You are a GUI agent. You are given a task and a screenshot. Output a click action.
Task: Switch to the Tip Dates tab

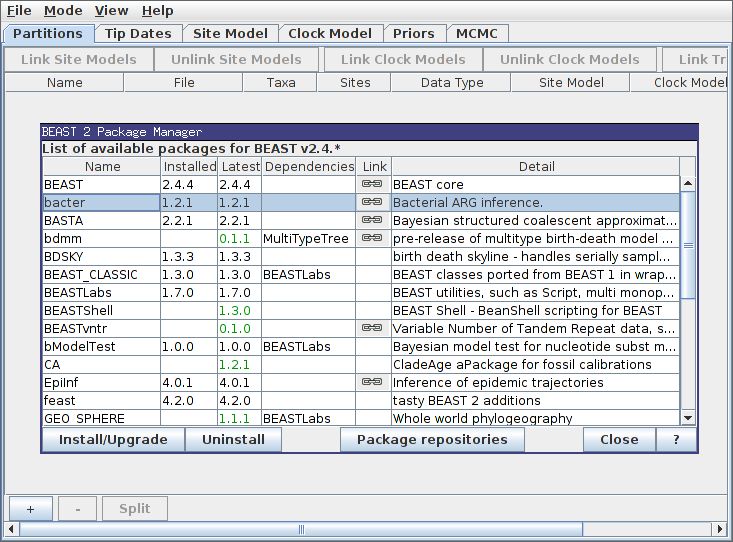[138, 34]
